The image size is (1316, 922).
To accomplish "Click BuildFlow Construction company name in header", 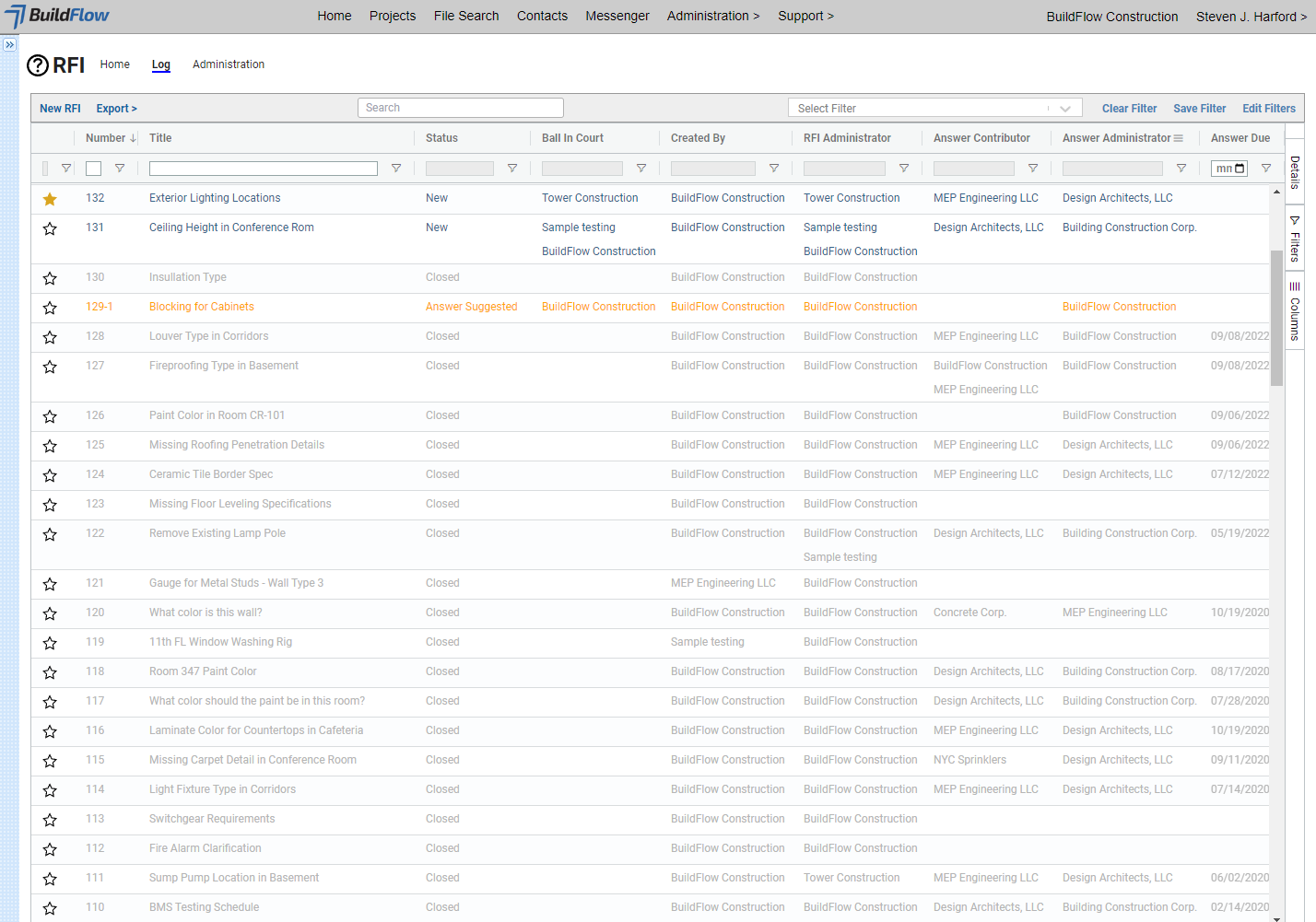I will coord(1112,17).
